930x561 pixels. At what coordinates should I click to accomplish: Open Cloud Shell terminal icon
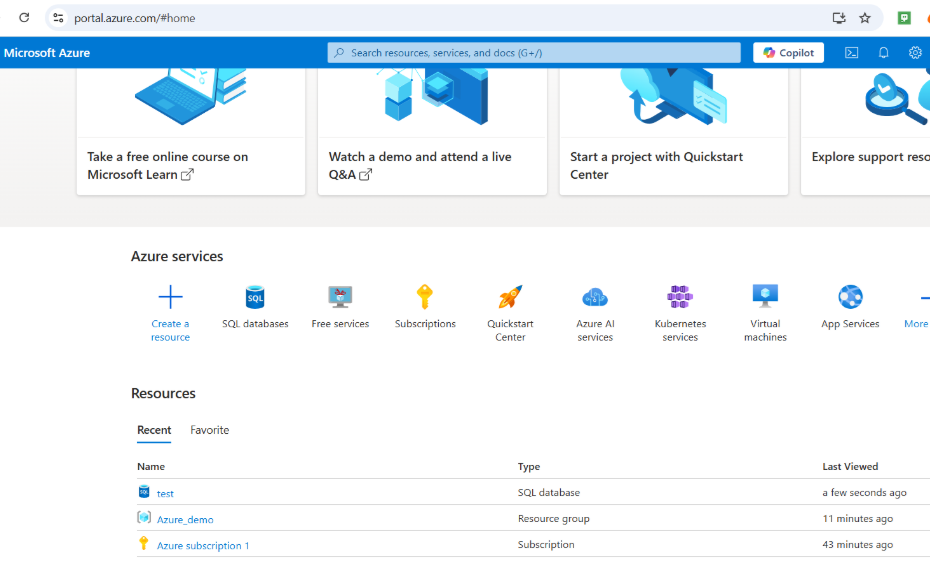(851, 53)
